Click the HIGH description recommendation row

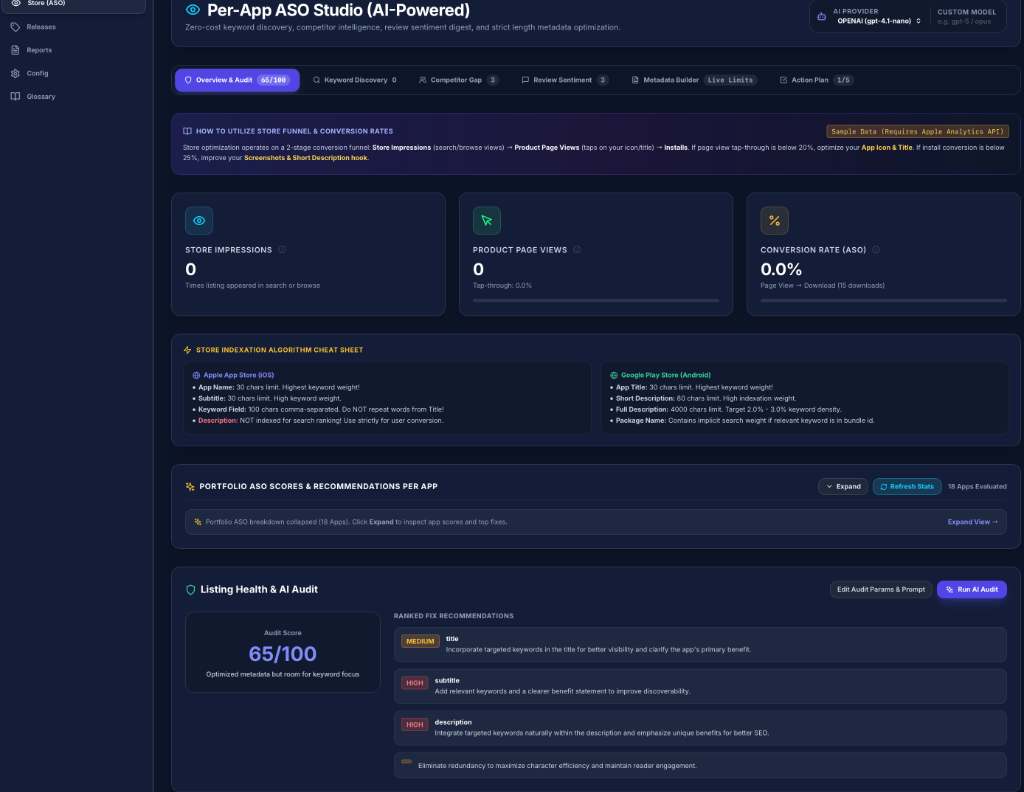(x=700, y=727)
